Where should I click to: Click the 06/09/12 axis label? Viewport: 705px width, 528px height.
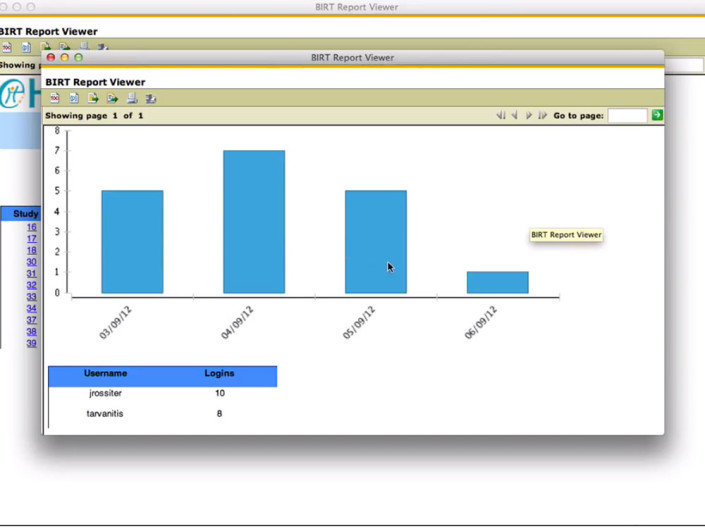(x=481, y=322)
